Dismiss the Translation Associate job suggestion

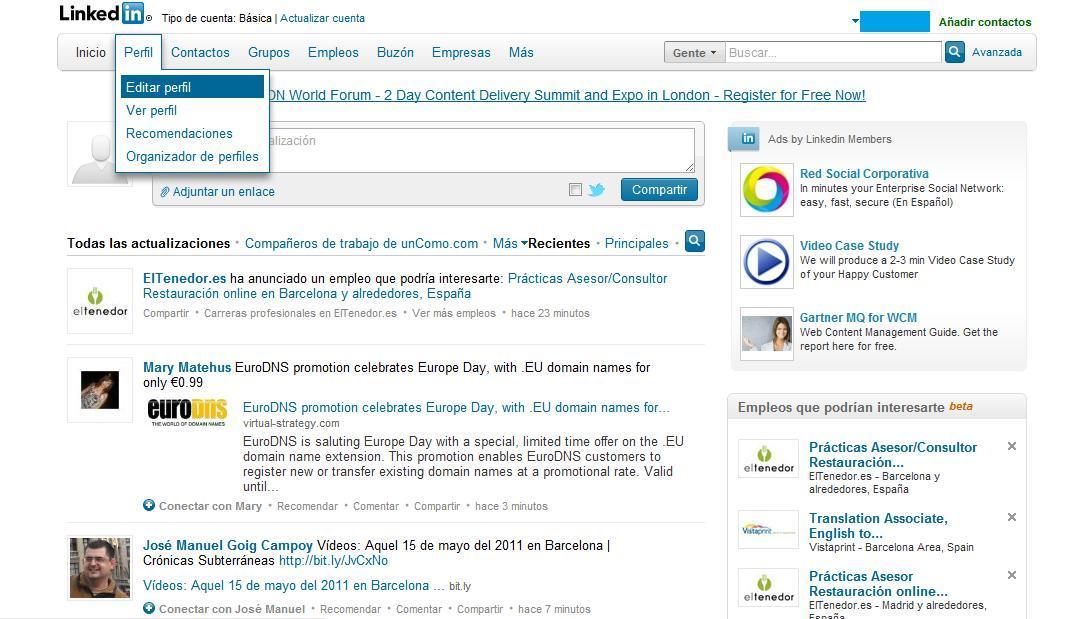coord(1011,517)
